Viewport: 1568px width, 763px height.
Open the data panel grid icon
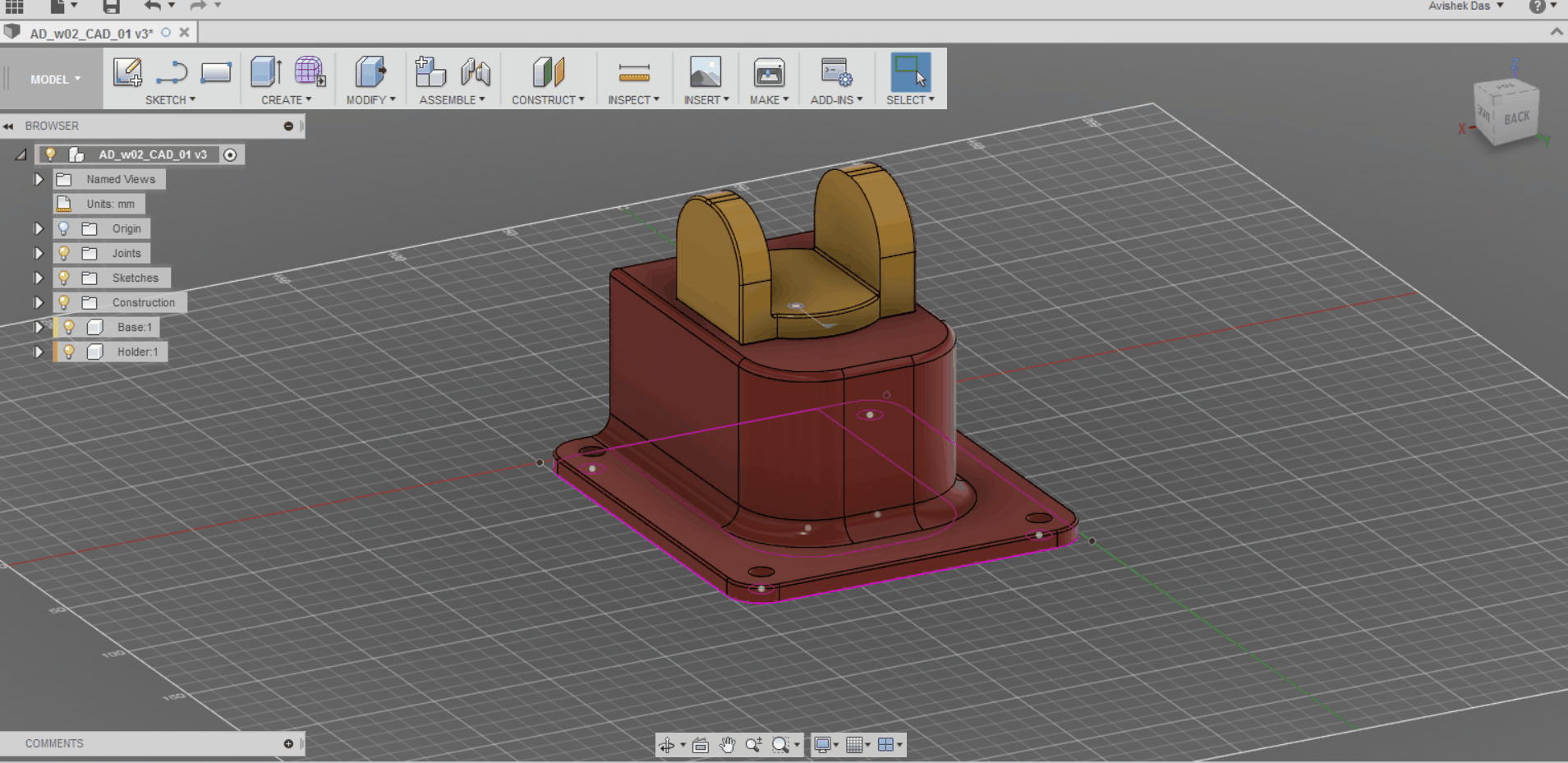pos(15,7)
